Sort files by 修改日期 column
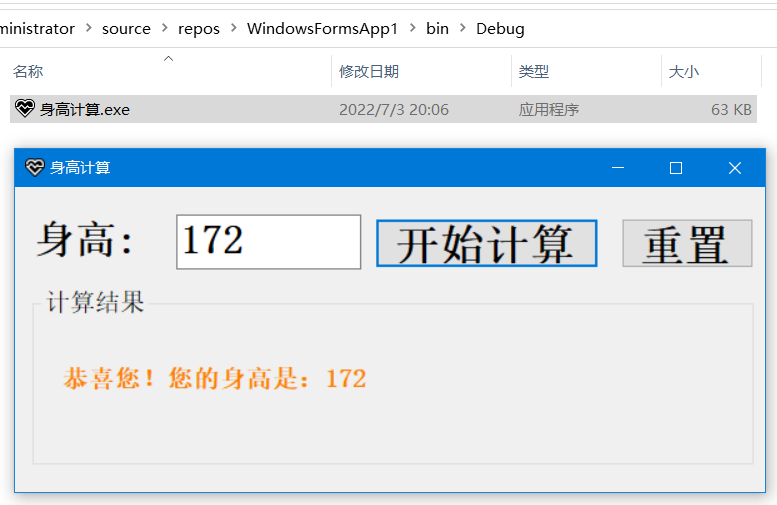The width and height of the screenshot is (777, 505). pos(369,72)
